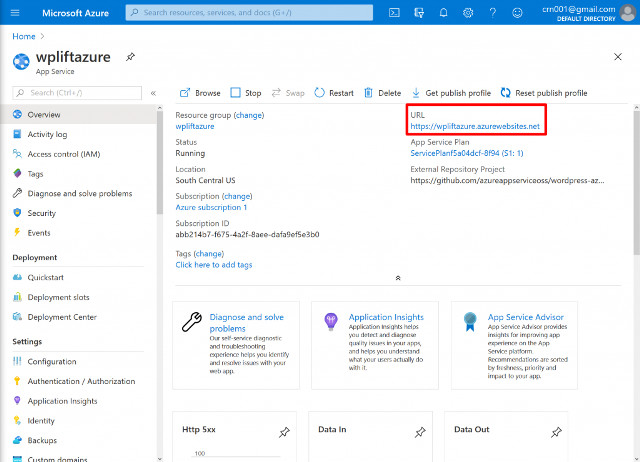
Task: Open the Diagnose and solve problems card
Action: (x=236, y=345)
